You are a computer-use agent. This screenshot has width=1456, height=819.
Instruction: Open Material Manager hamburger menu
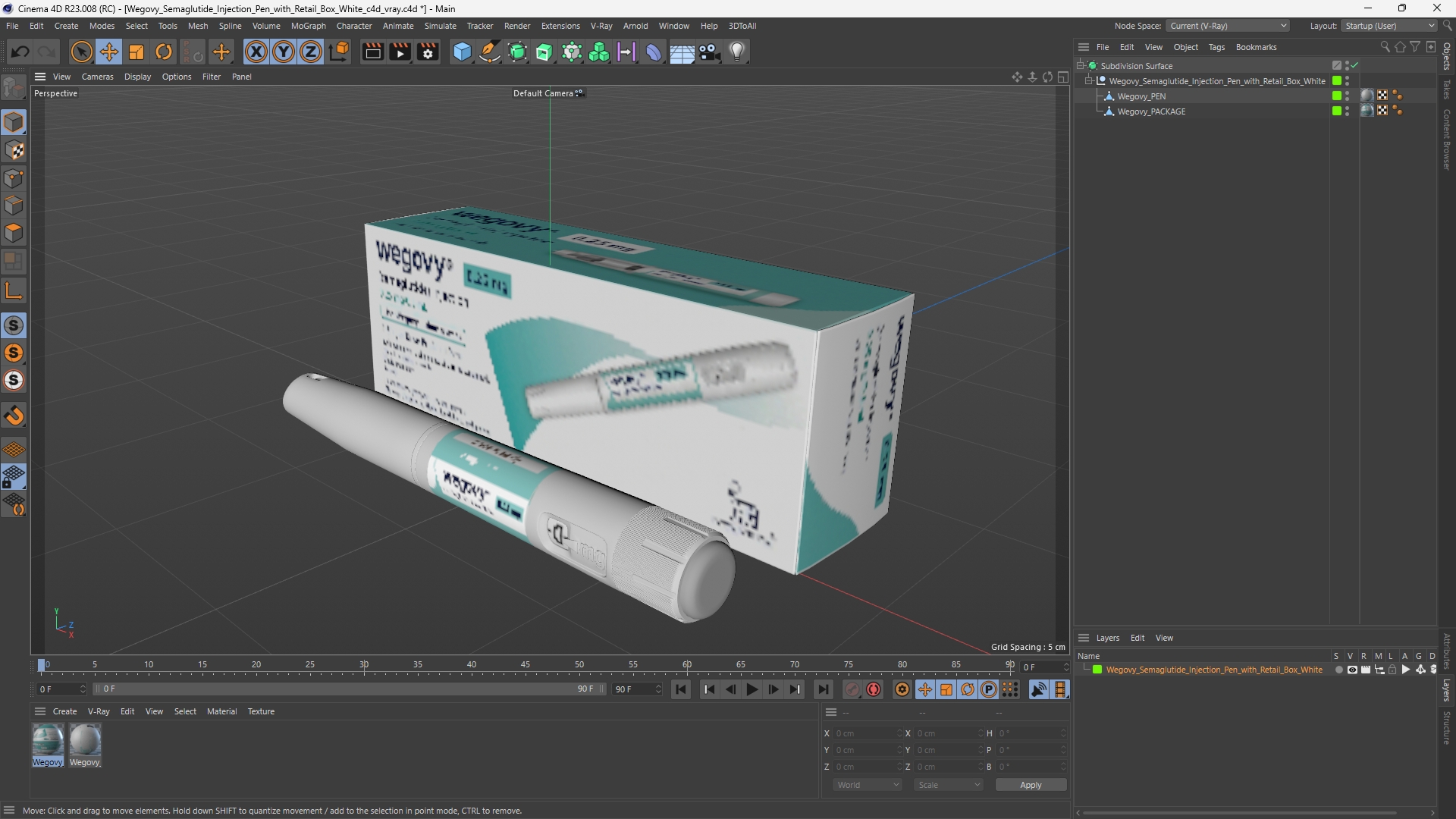point(40,711)
